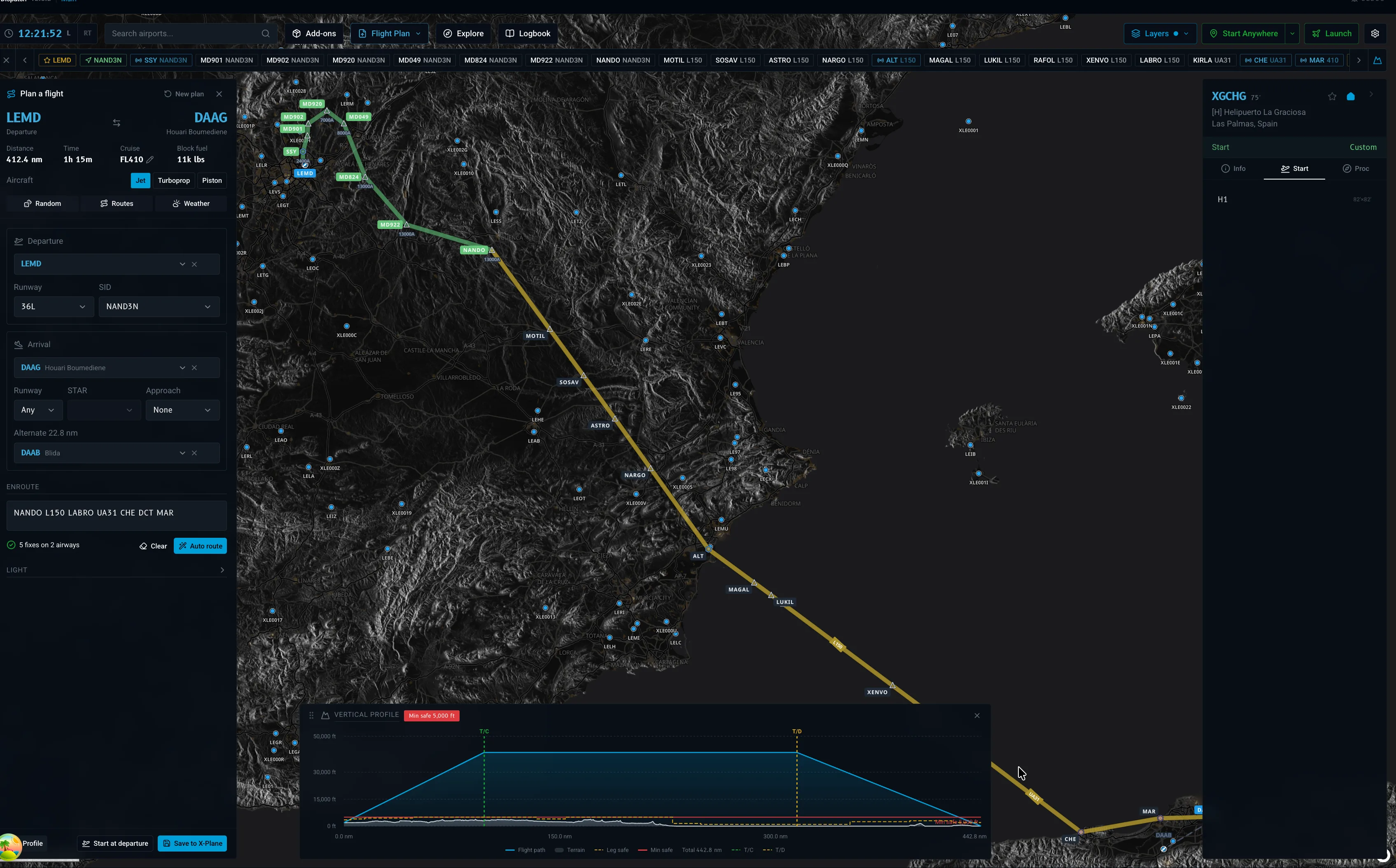Open the Flight Plan menu
1396x868 pixels.
[389, 33]
